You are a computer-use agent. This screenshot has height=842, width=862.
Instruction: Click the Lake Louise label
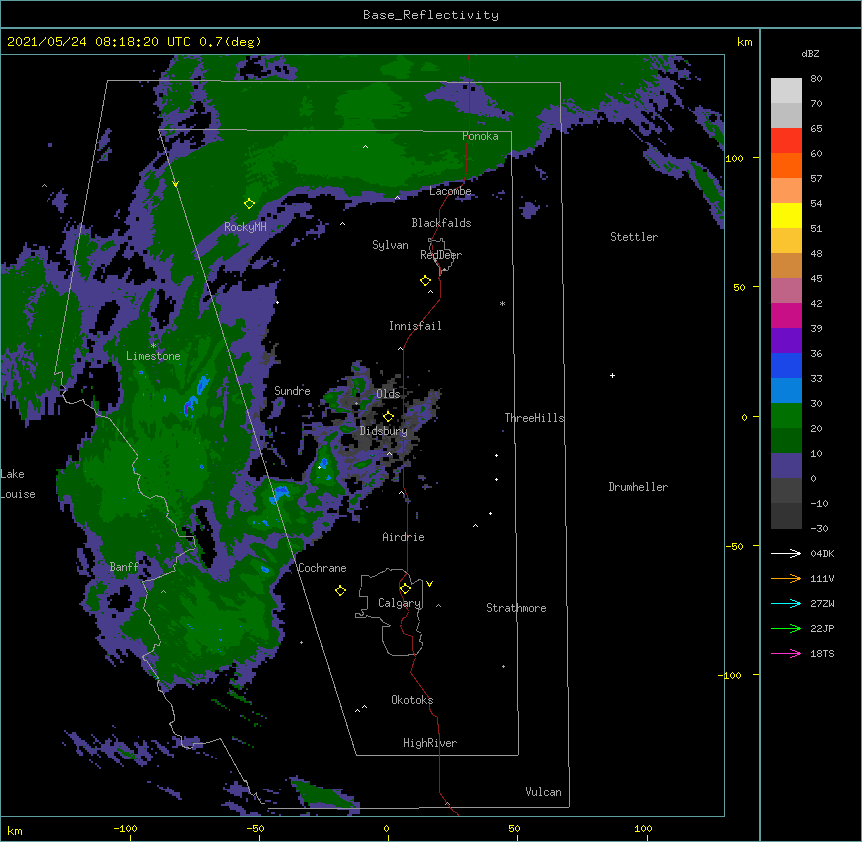pos(18,484)
